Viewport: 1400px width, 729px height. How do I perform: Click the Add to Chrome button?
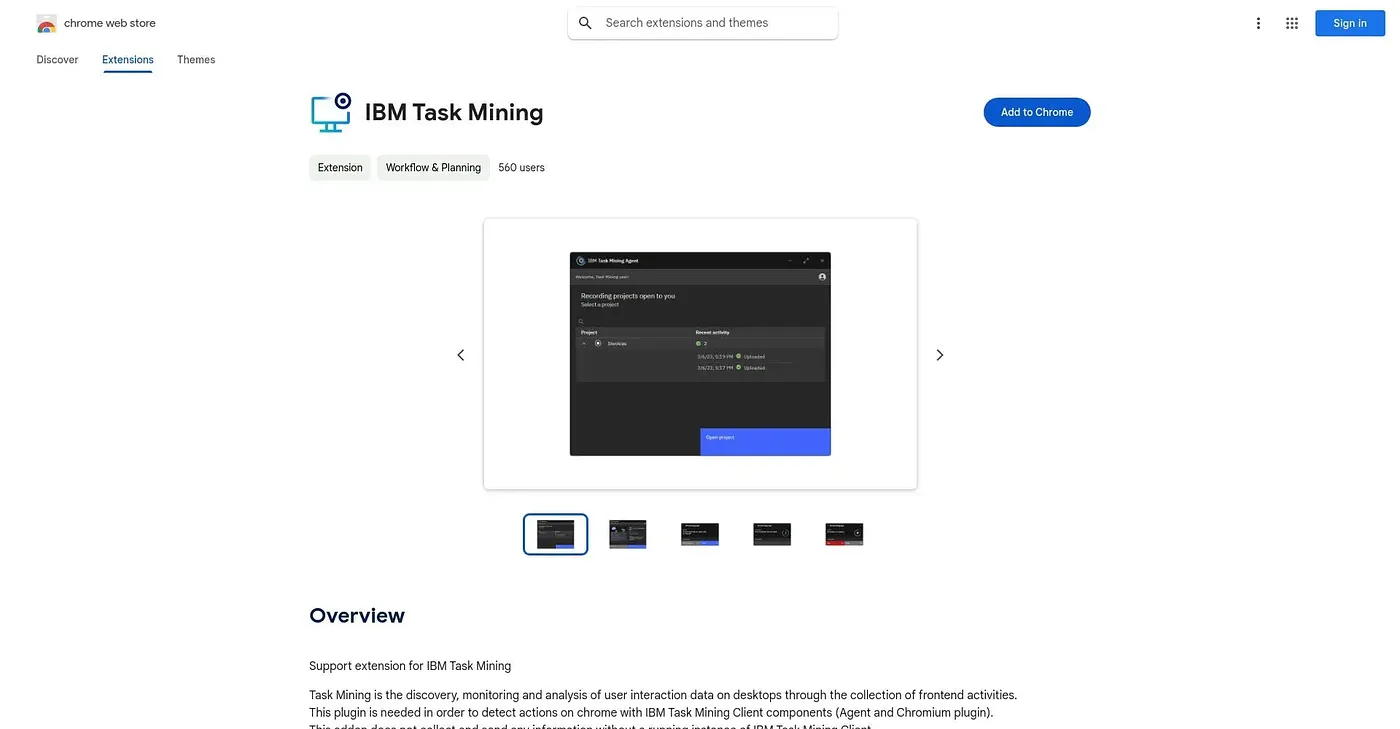point(1037,112)
